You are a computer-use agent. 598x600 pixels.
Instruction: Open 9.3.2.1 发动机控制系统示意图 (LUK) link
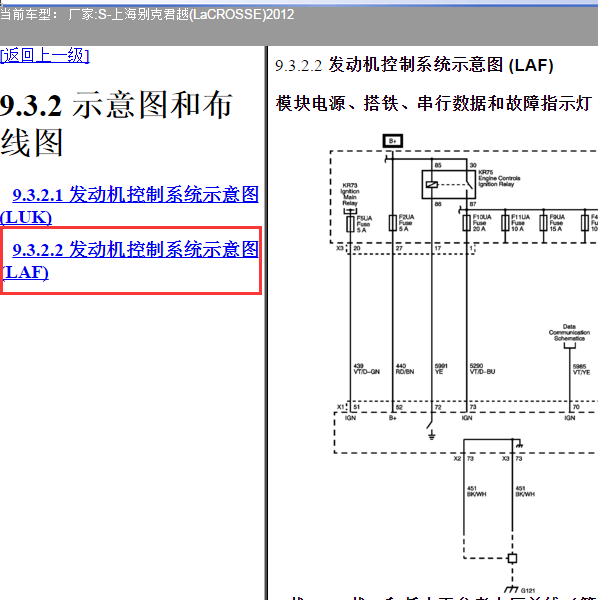tap(129, 206)
